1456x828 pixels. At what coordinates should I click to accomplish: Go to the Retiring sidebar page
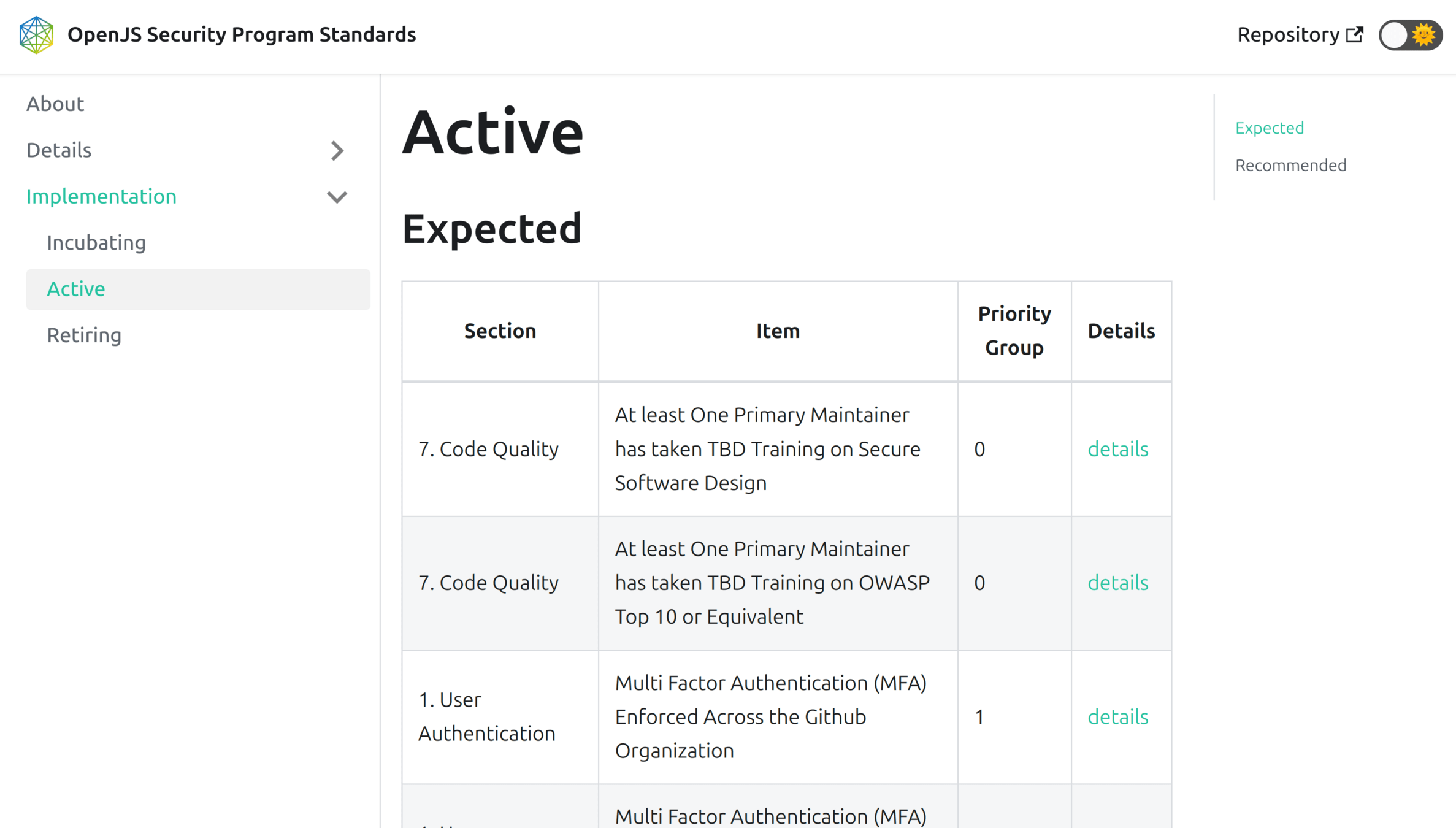pos(84,335)
